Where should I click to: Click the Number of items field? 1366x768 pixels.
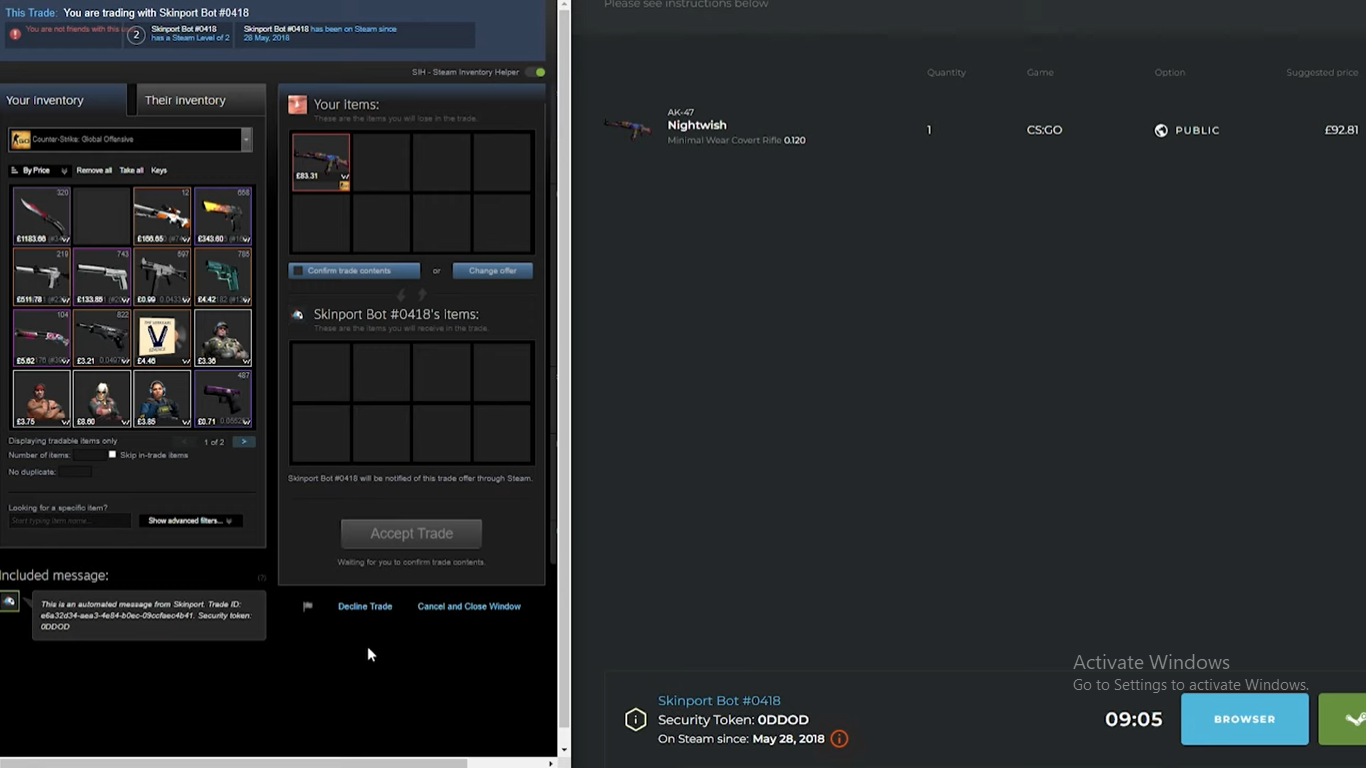[87, 455]
